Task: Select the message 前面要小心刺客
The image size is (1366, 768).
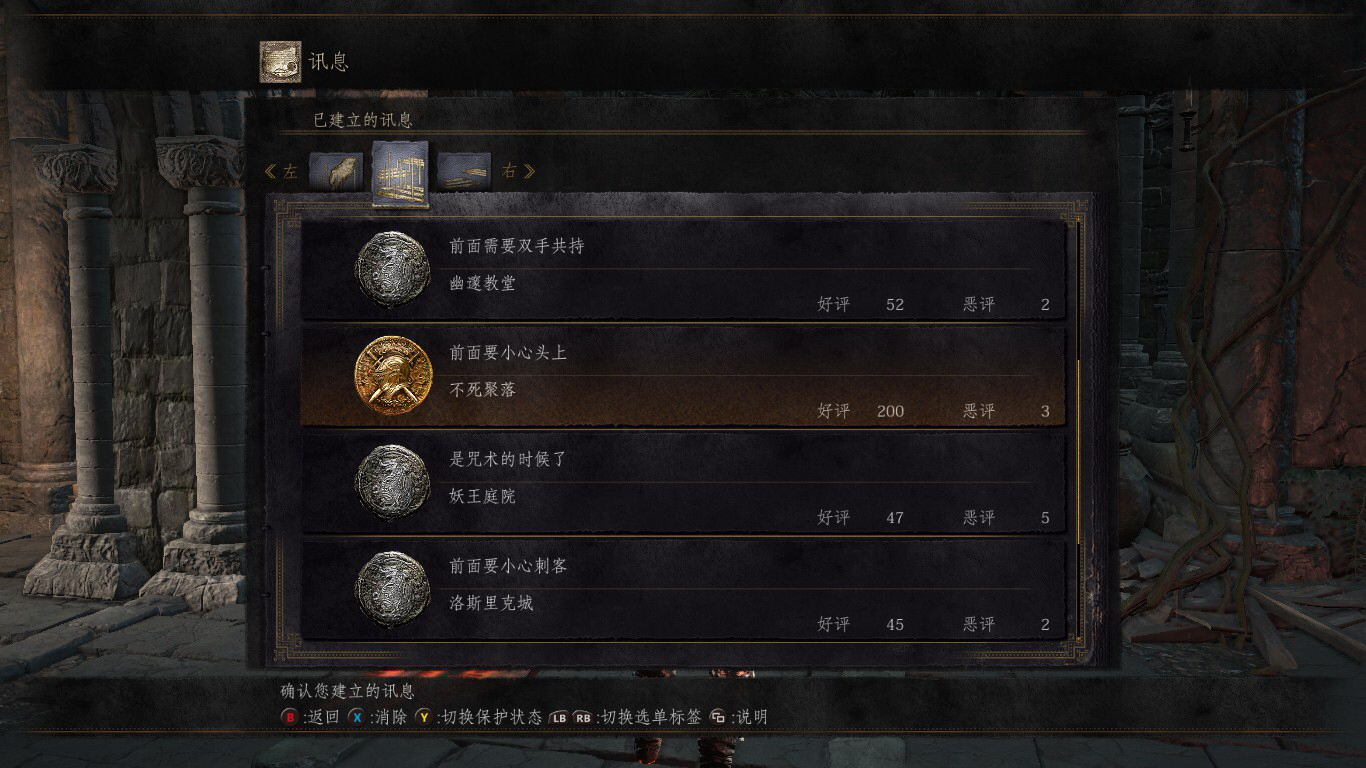Action: pos(683,589)
